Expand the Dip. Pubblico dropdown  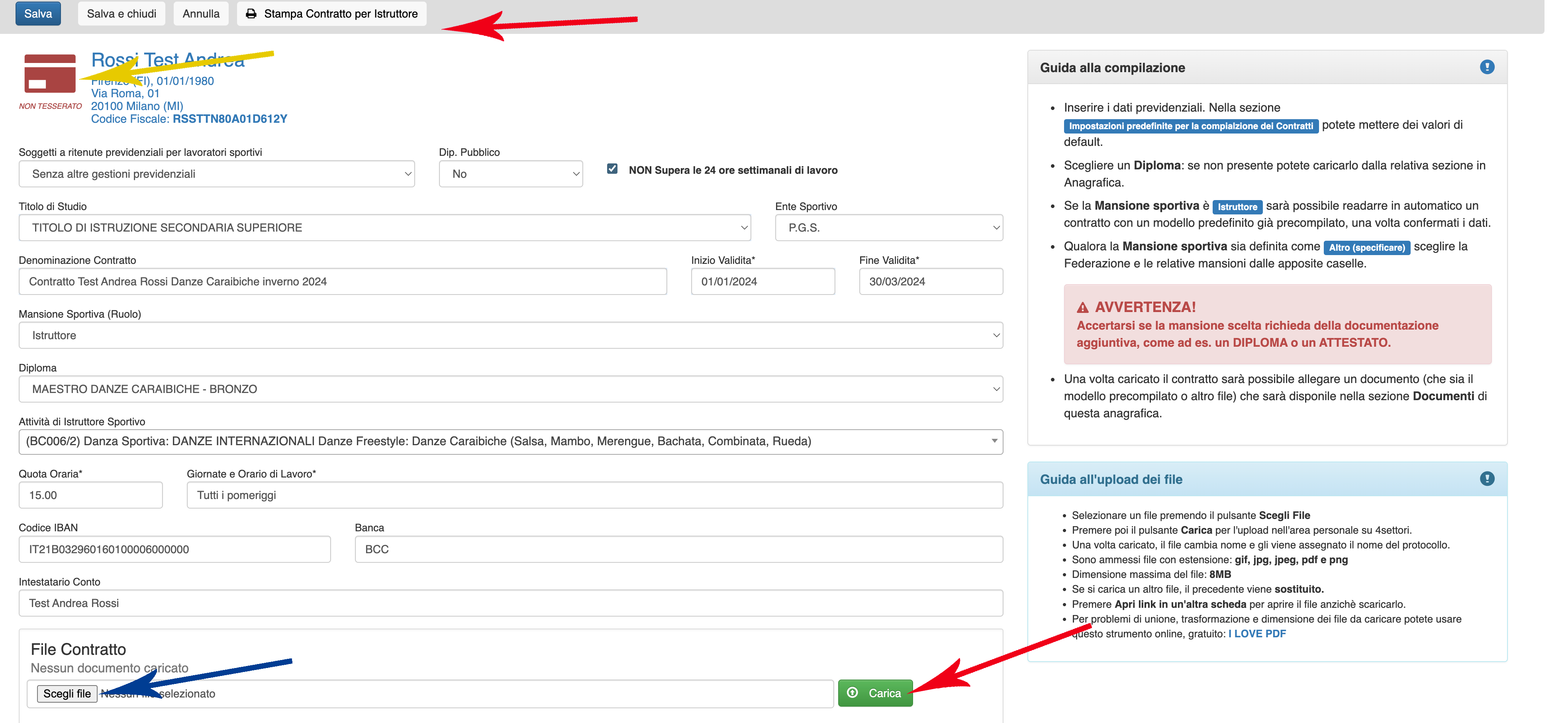pyautogui.click(x=510, y=174)
